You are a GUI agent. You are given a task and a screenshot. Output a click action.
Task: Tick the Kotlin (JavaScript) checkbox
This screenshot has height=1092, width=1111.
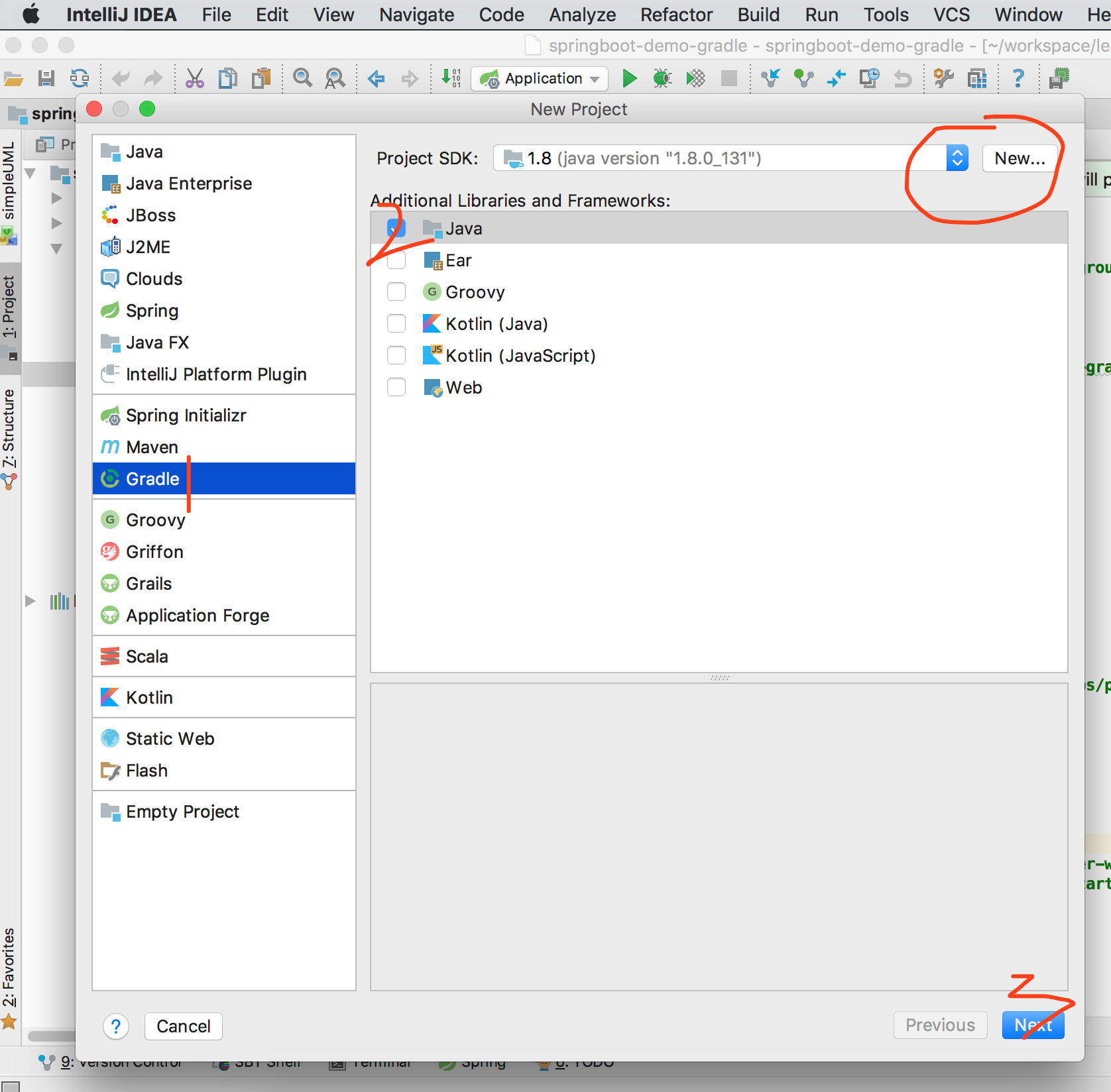(x=396, y=355)
